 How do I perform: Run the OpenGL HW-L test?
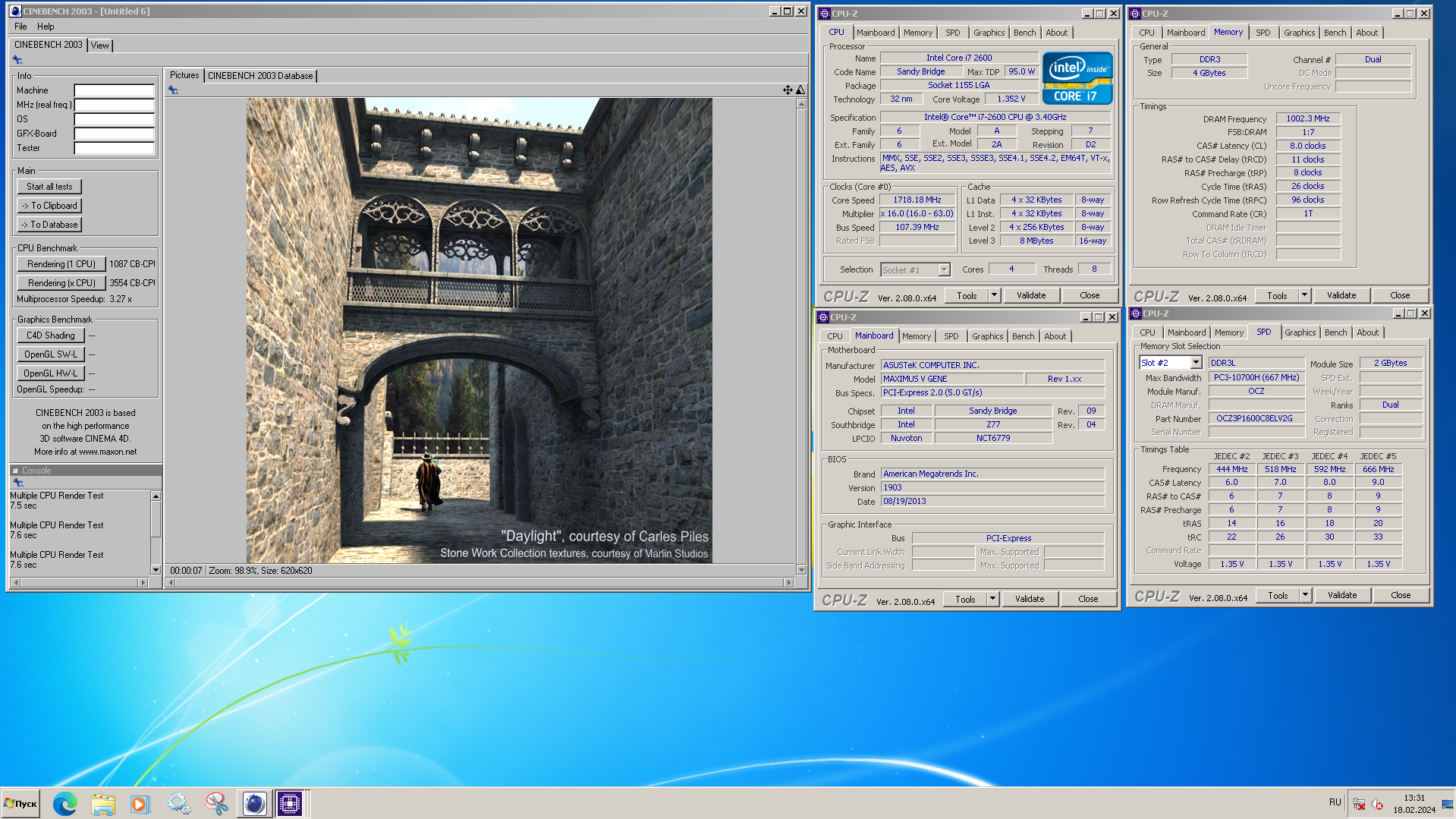click(x=50, y=373)
